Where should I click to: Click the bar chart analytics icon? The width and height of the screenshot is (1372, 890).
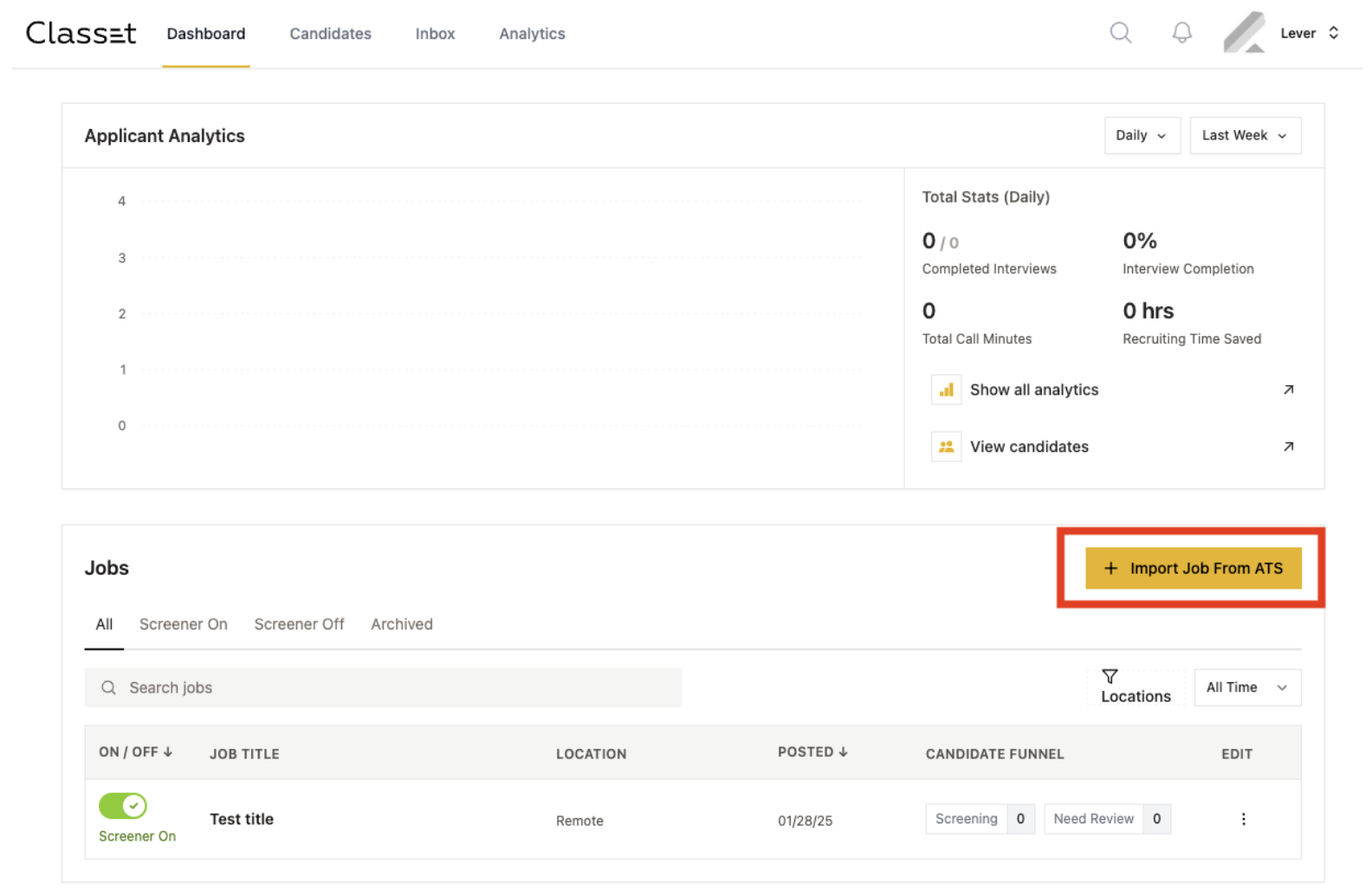click(946, 390)
